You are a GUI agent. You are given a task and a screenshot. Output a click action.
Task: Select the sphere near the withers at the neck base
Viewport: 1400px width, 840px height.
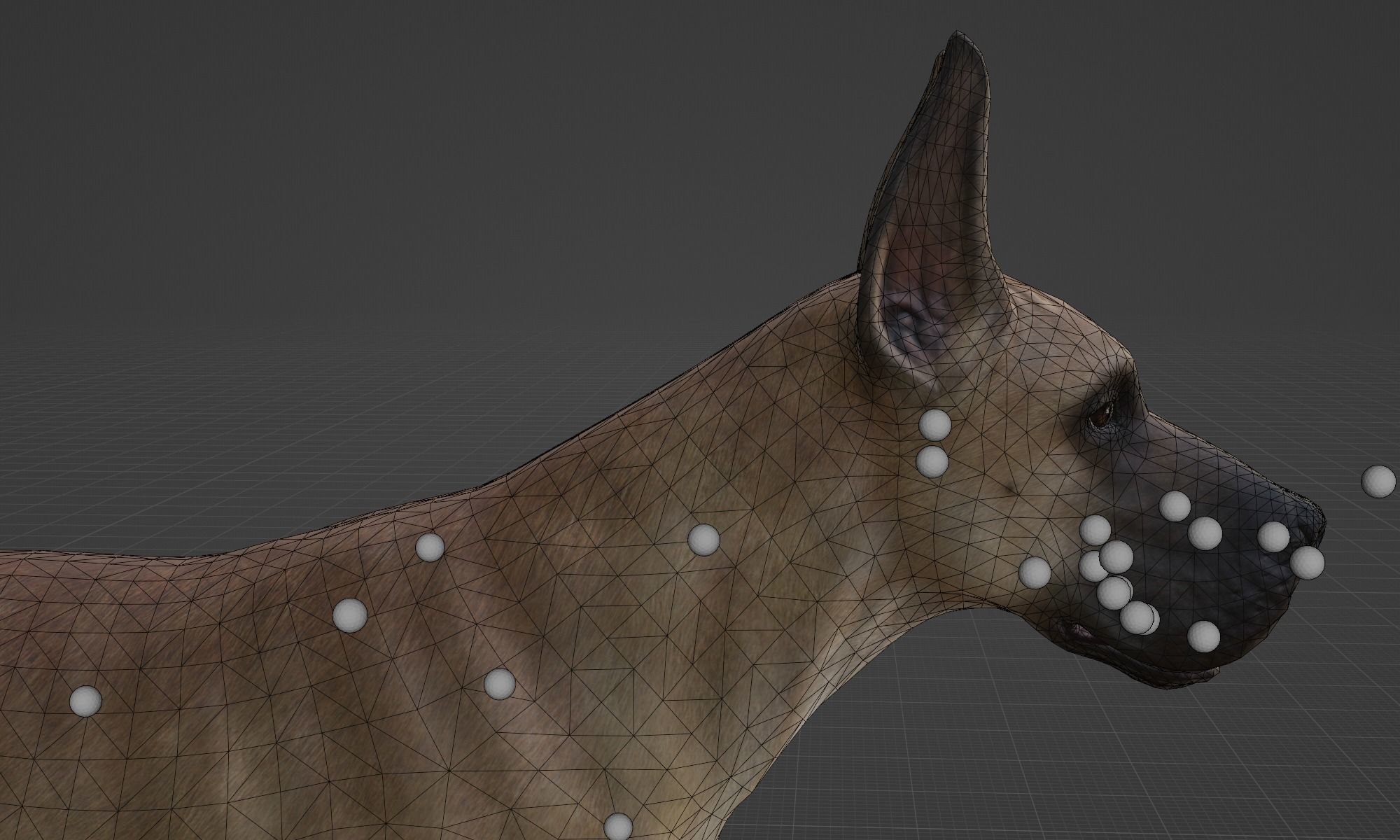(430, 547)
